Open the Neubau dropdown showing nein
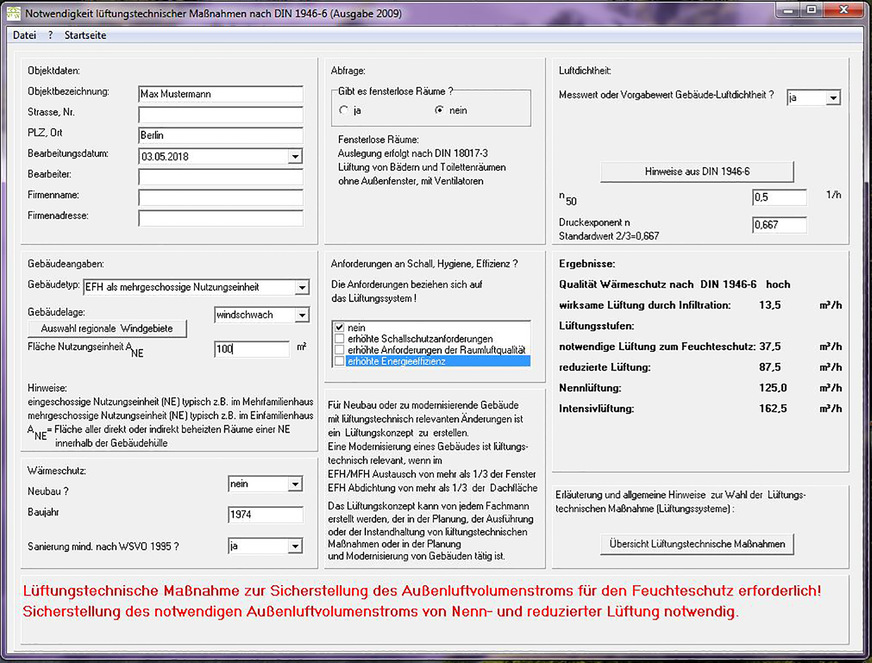 tap(293, 483)
